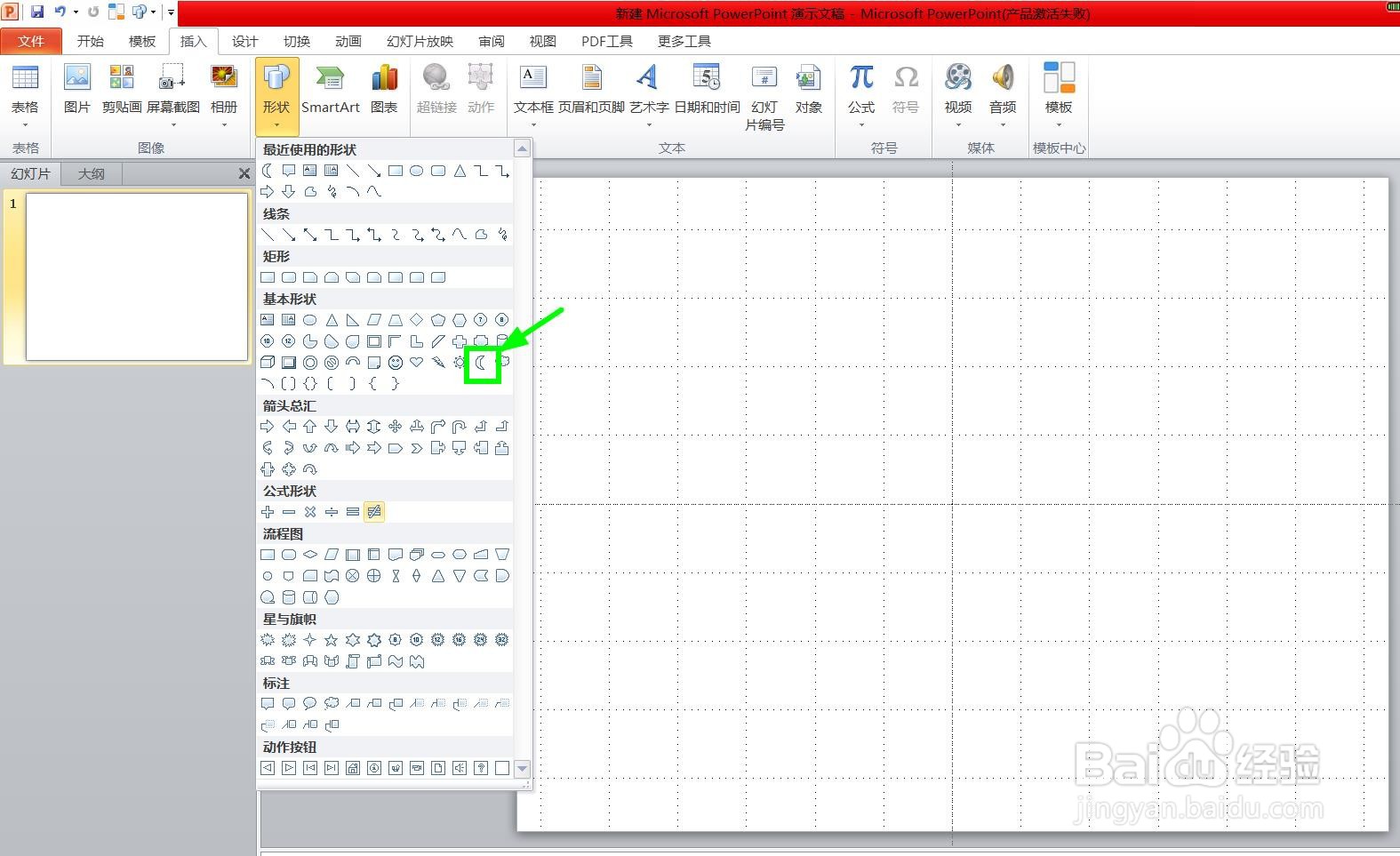Select the Donut shape
Screen dimensions: 1400x856
pyautogui.click(x=310, y=363)
